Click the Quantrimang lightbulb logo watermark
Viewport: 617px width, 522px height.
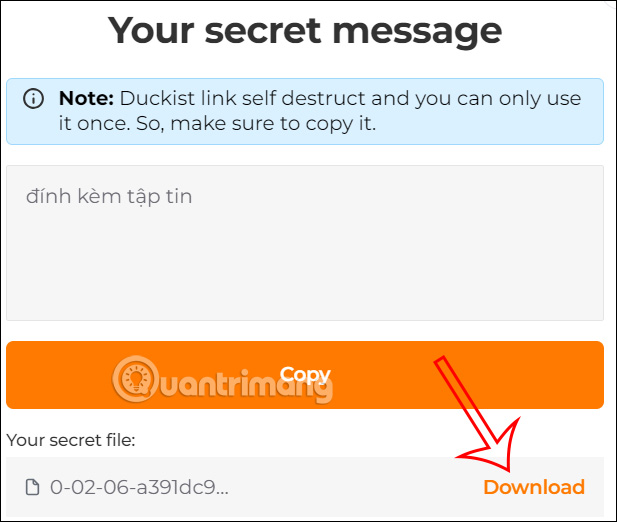[136, 379]
